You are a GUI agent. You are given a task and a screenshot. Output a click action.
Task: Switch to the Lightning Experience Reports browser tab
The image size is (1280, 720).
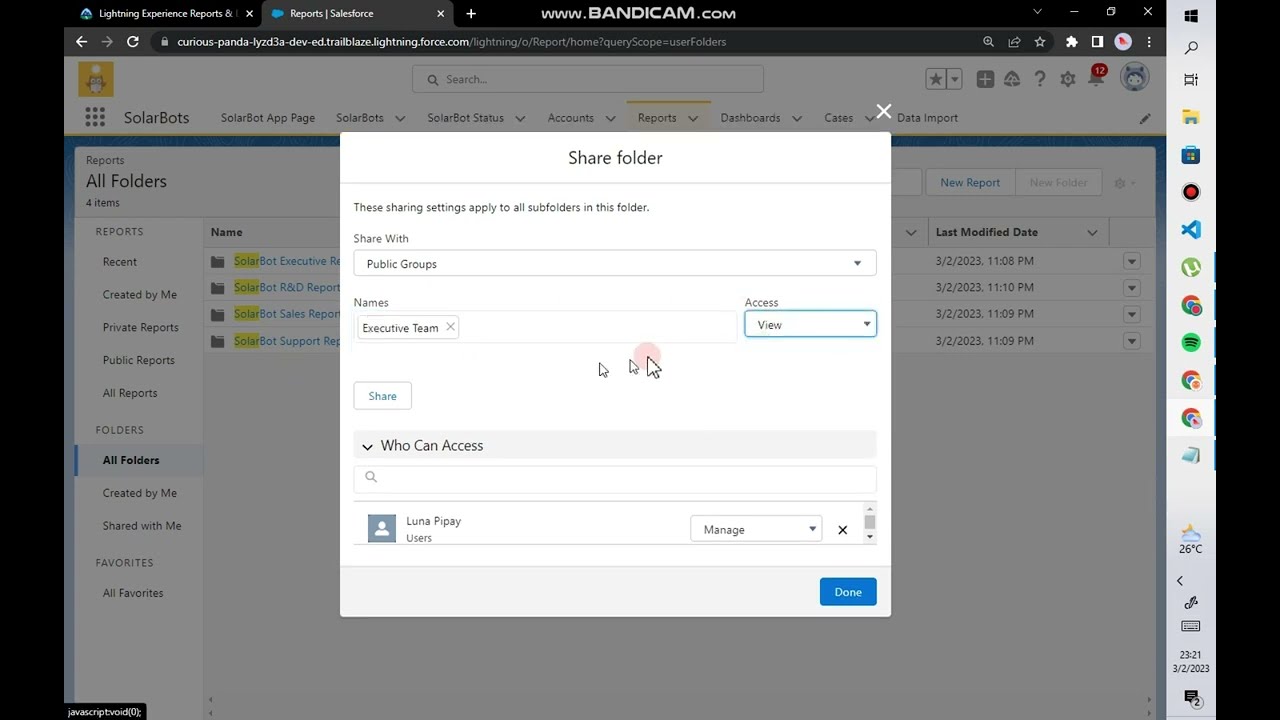coord(165,14)
